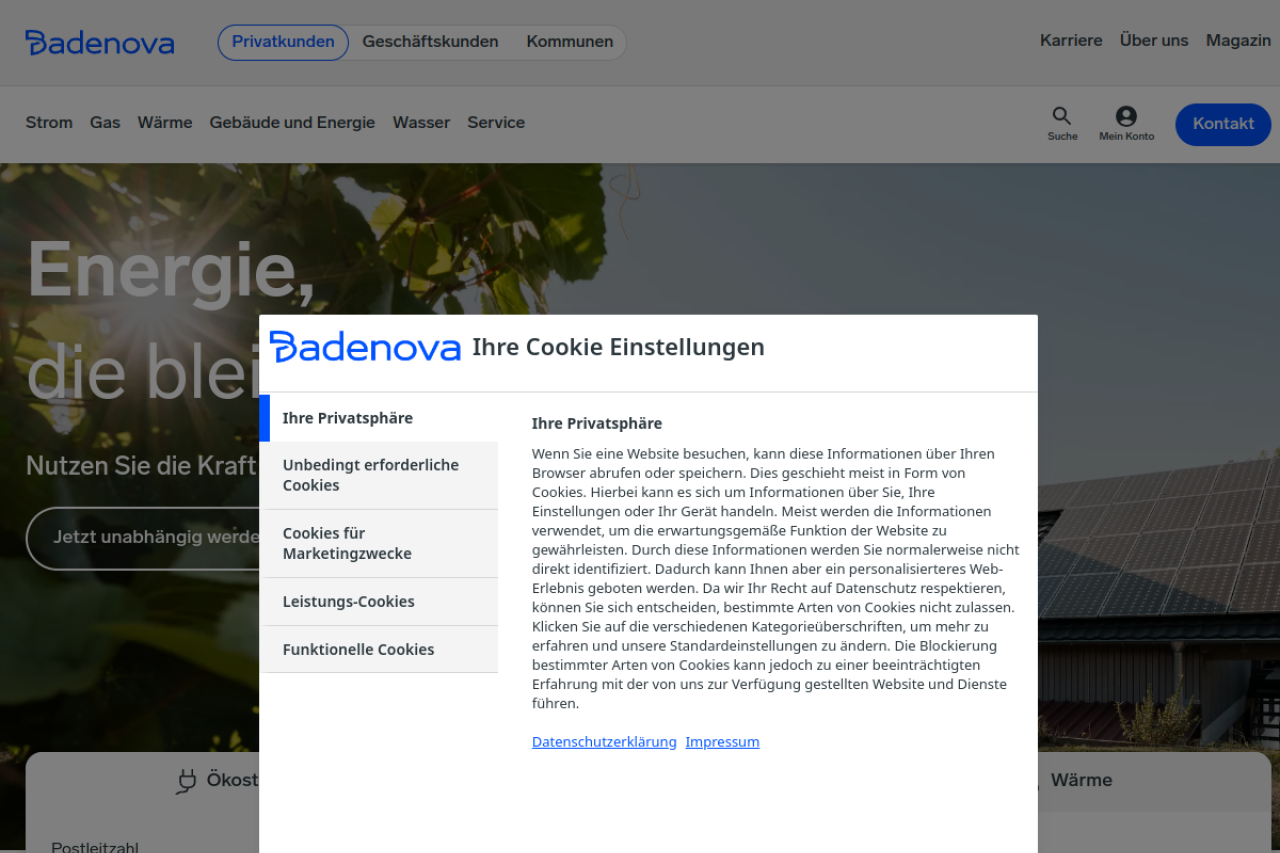Switch to Privatkunden segment

point(283,42)
